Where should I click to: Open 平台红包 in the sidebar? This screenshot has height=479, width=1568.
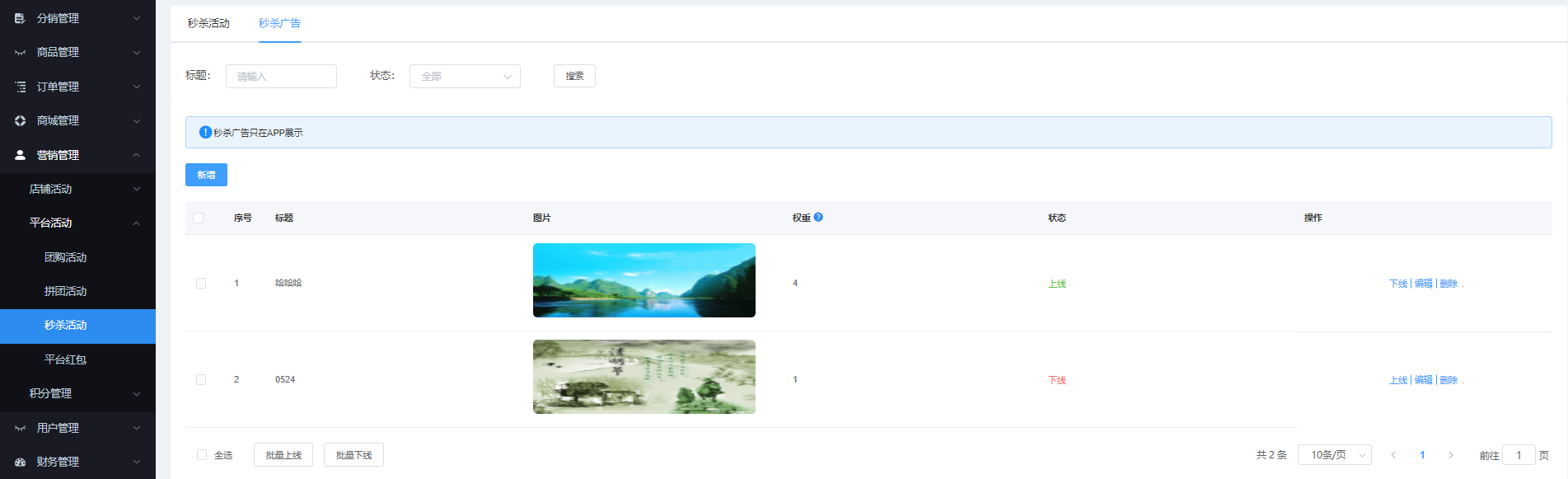click(x=65, y=359)
